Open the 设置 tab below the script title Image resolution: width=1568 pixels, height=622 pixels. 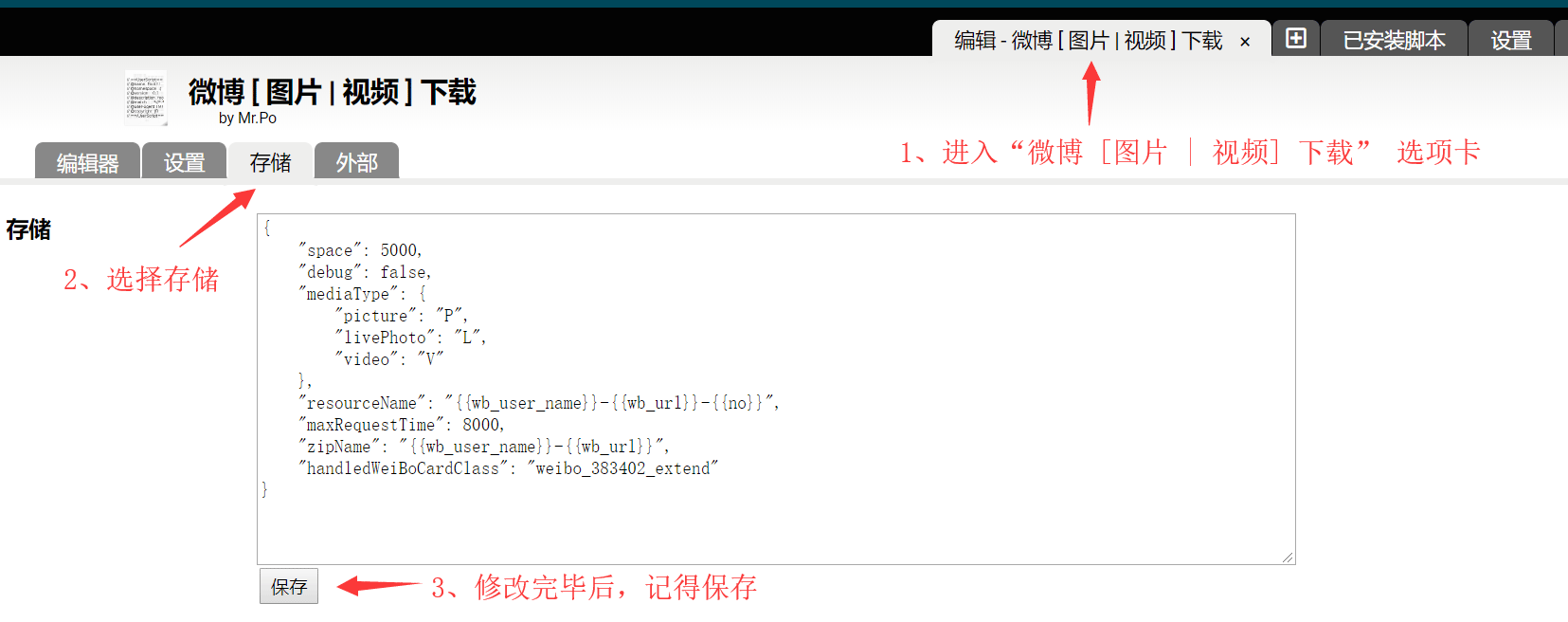pyautogui.click(x=184, y=162)
